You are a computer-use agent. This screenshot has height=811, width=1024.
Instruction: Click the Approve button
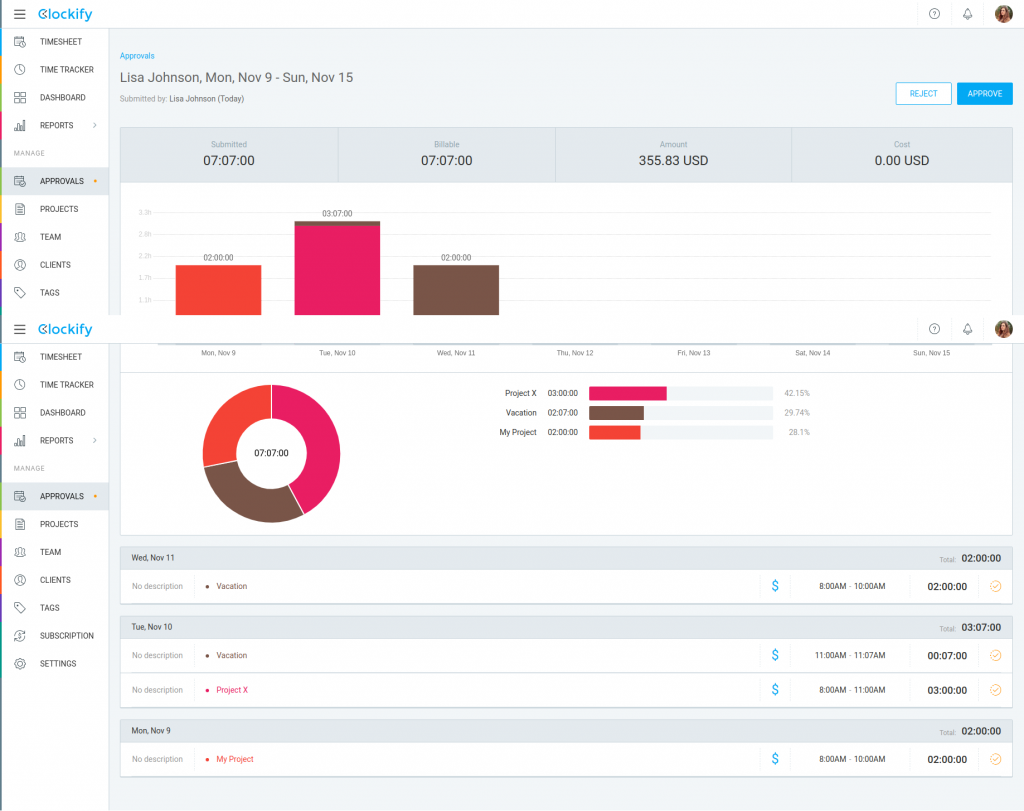click(985, 93)
